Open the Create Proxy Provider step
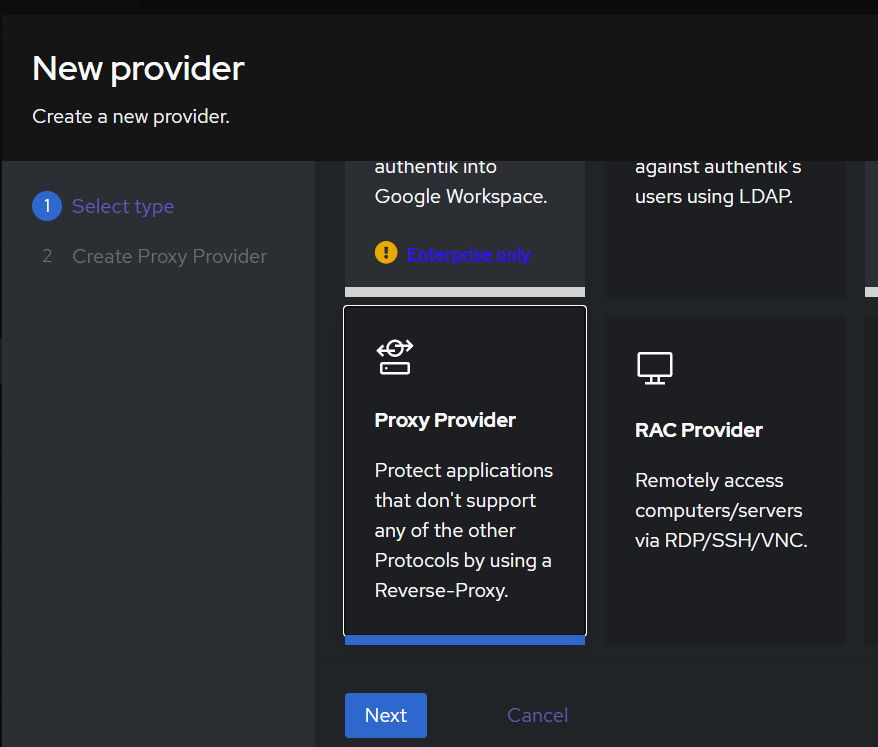 (x=169, y=256)
